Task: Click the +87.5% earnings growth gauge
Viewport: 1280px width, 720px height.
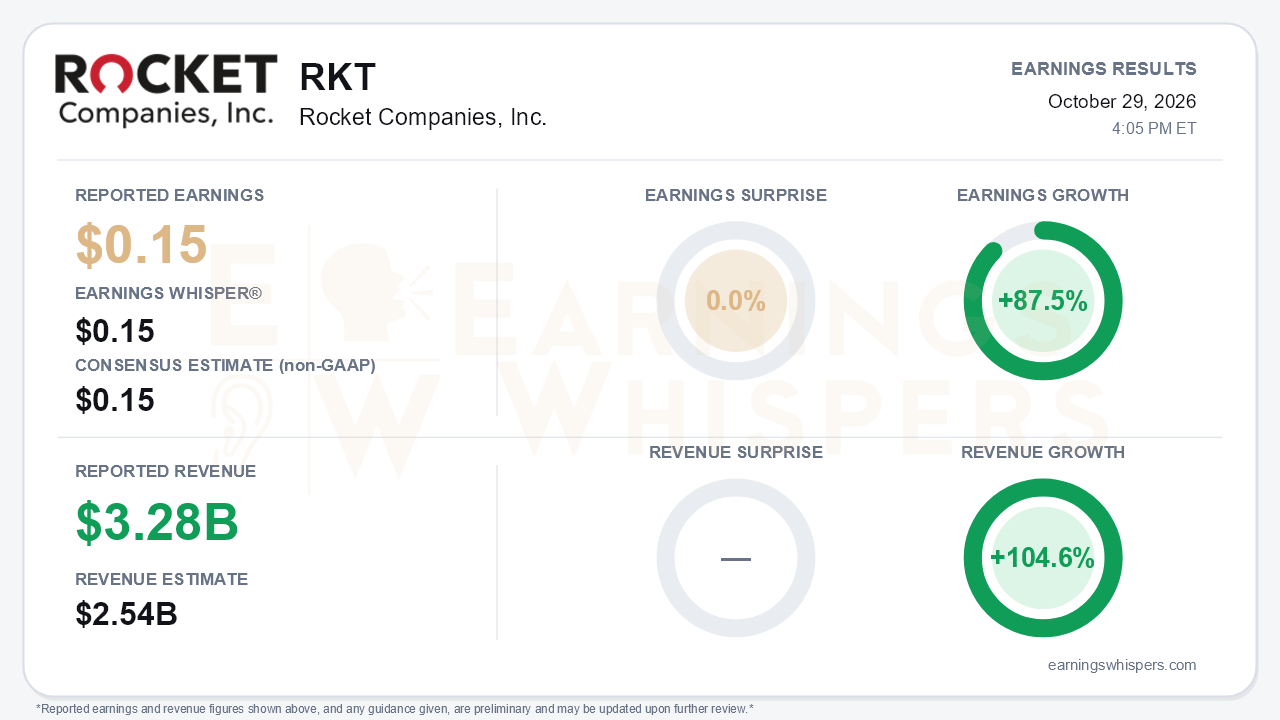Action: click(x=1043, y=301)
